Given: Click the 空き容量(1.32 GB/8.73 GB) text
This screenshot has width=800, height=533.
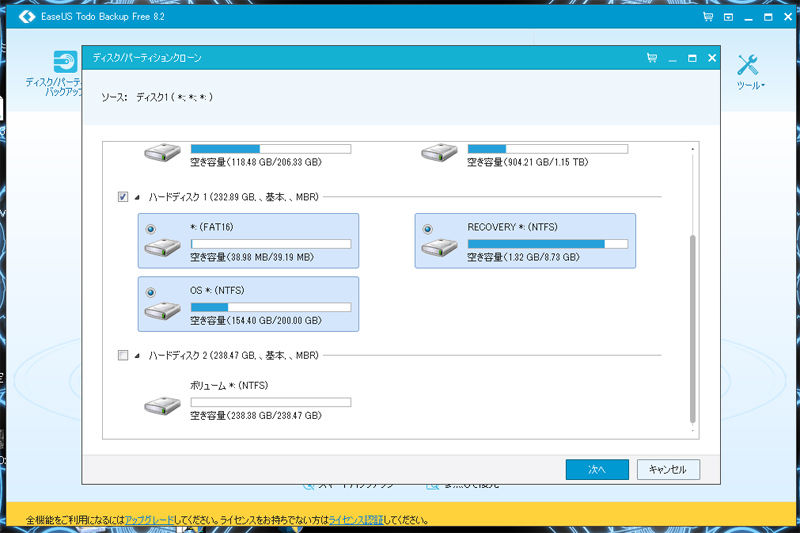Looking at the screenshot, I should click(523, 258).
